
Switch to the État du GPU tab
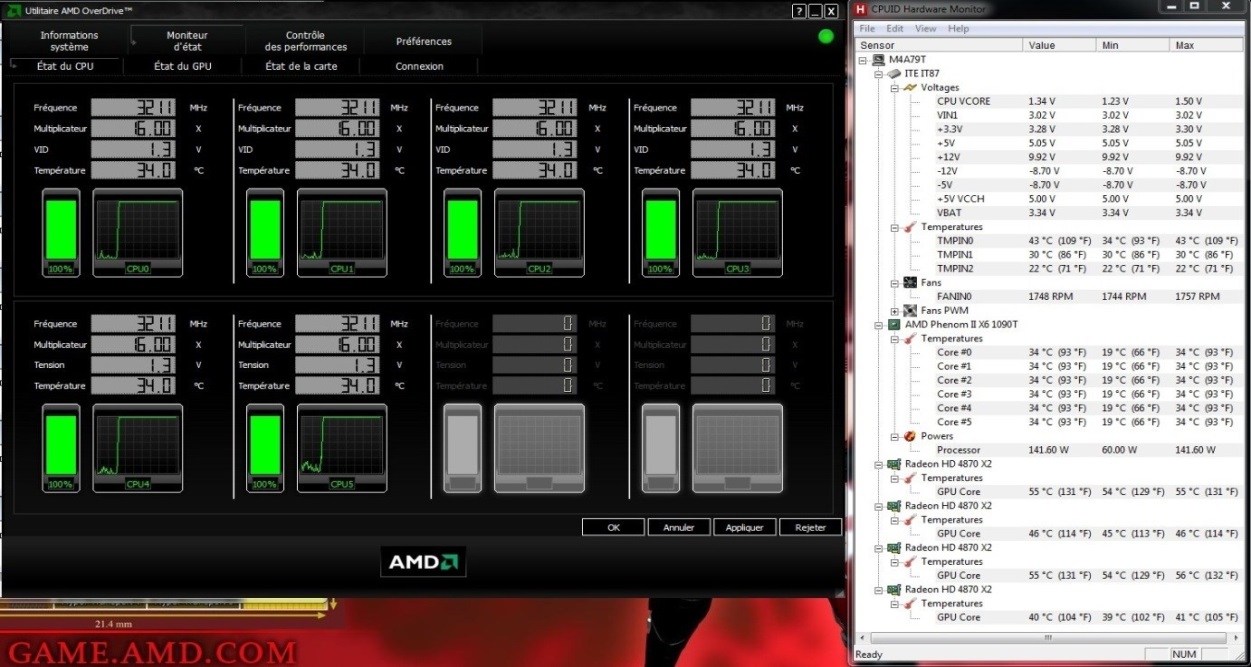point(183,66)
